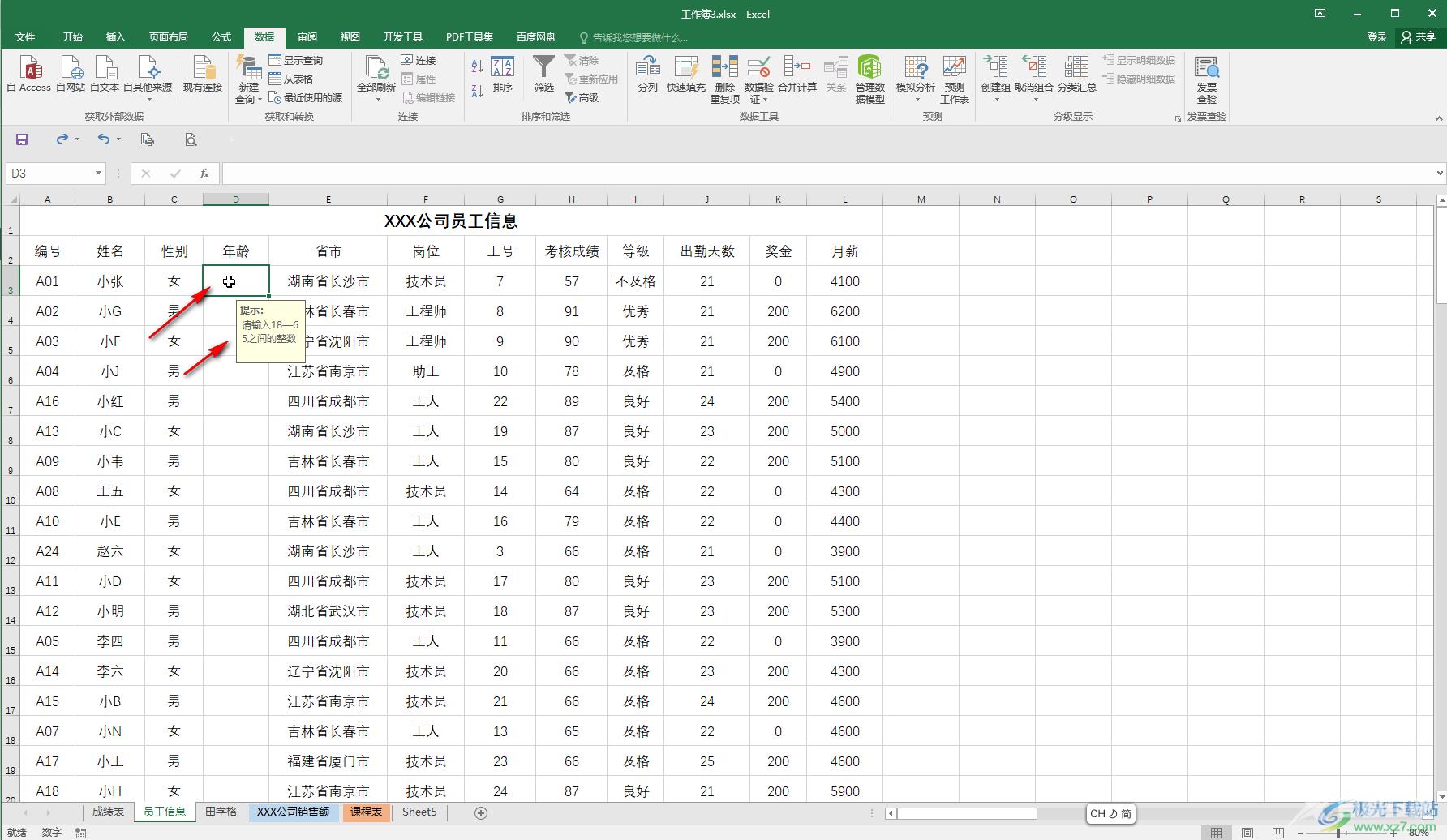Viewport: 1447px width, 840px height.
Task: Manage the data model (管理数据模型)
Action: [869, 79]
